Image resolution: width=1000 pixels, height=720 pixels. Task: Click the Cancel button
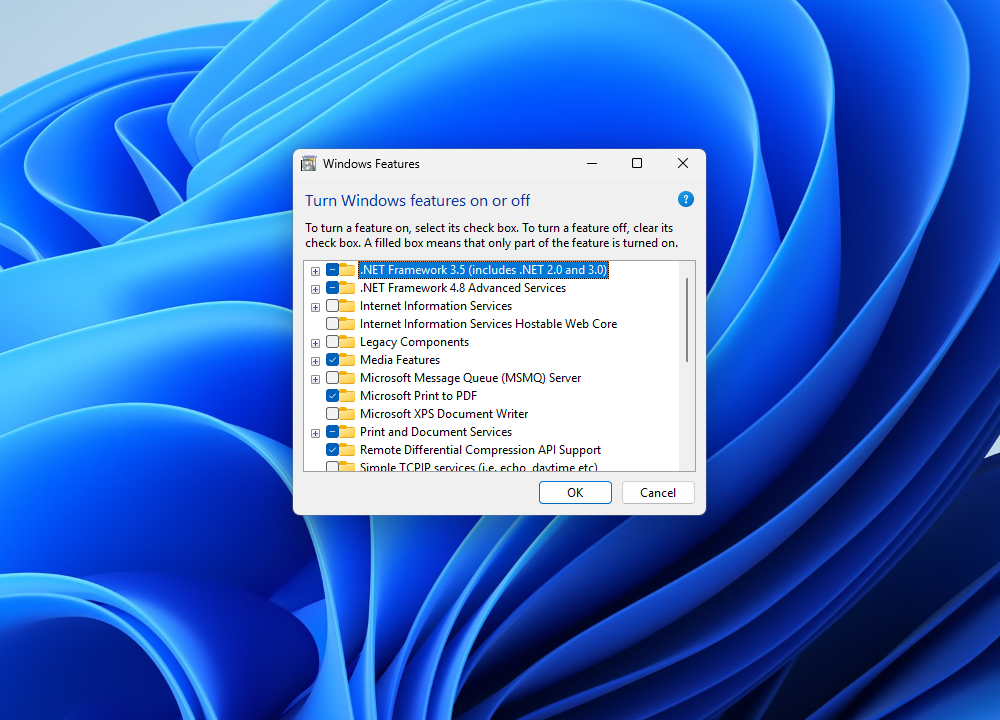[x=658, y=492]
